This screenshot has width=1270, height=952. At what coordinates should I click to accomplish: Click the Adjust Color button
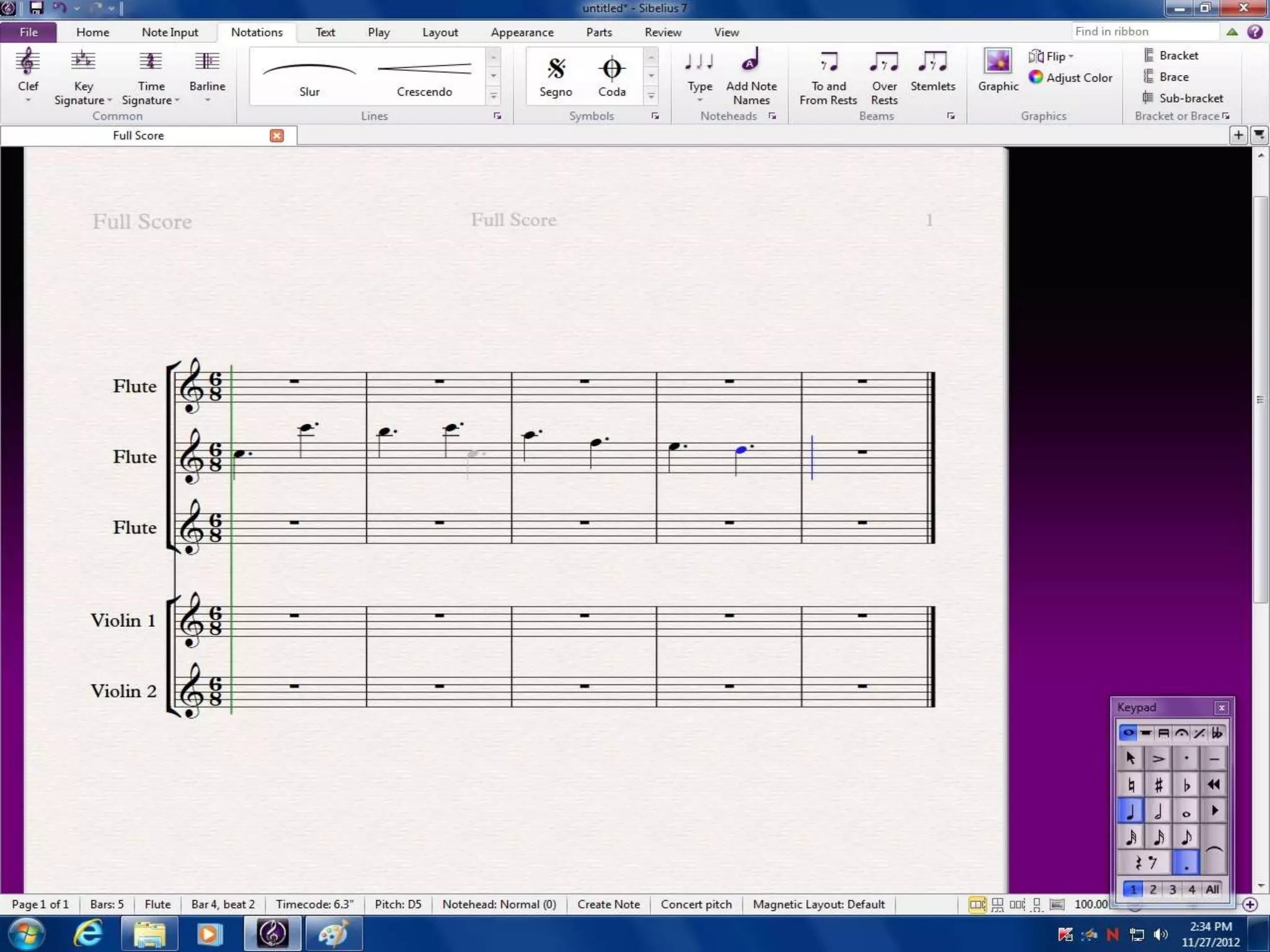(1071, 77)
